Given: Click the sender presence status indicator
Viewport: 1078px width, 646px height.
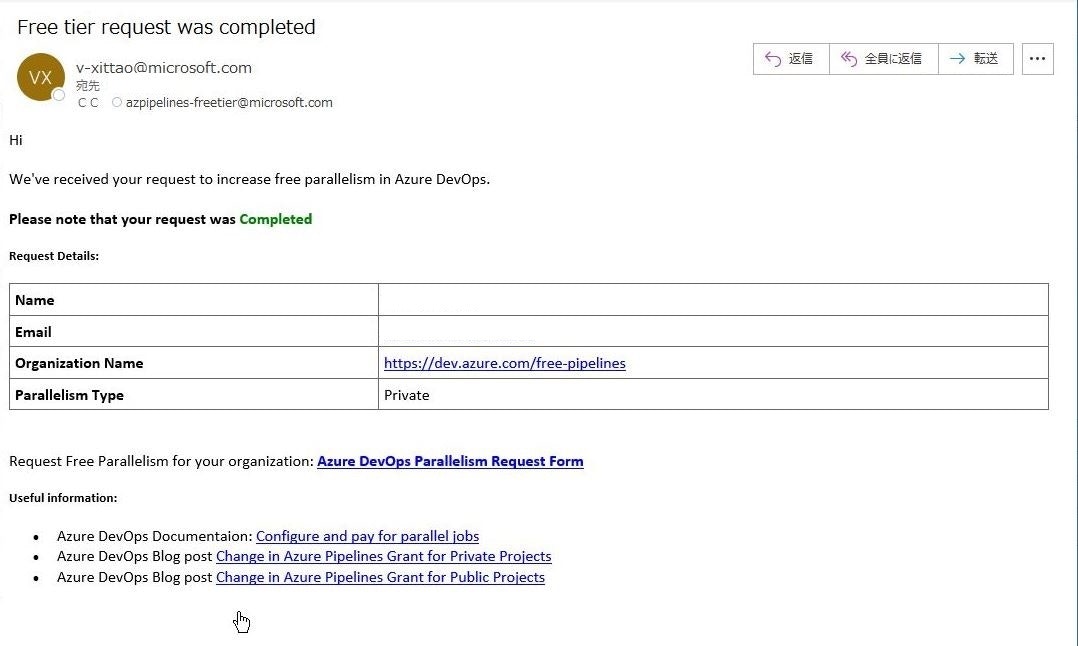Looking at the screenshot, I should click(59, 96).
